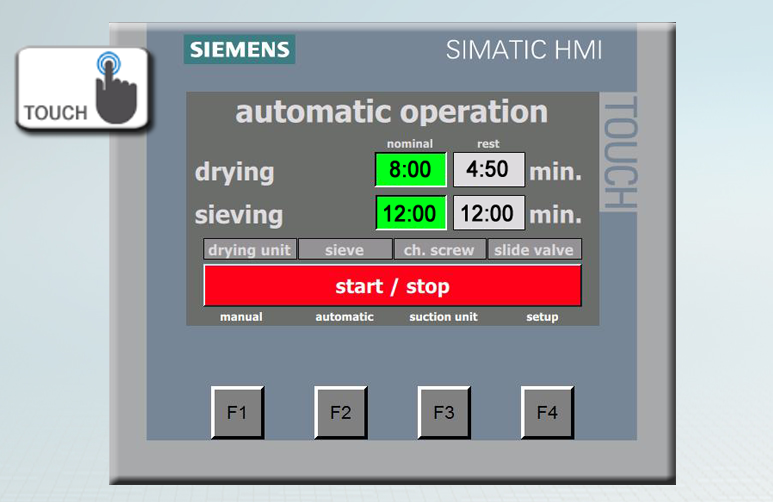Select the sieving rest time value
The height and width of the screenshot is (502, 773).
(488, 213)
